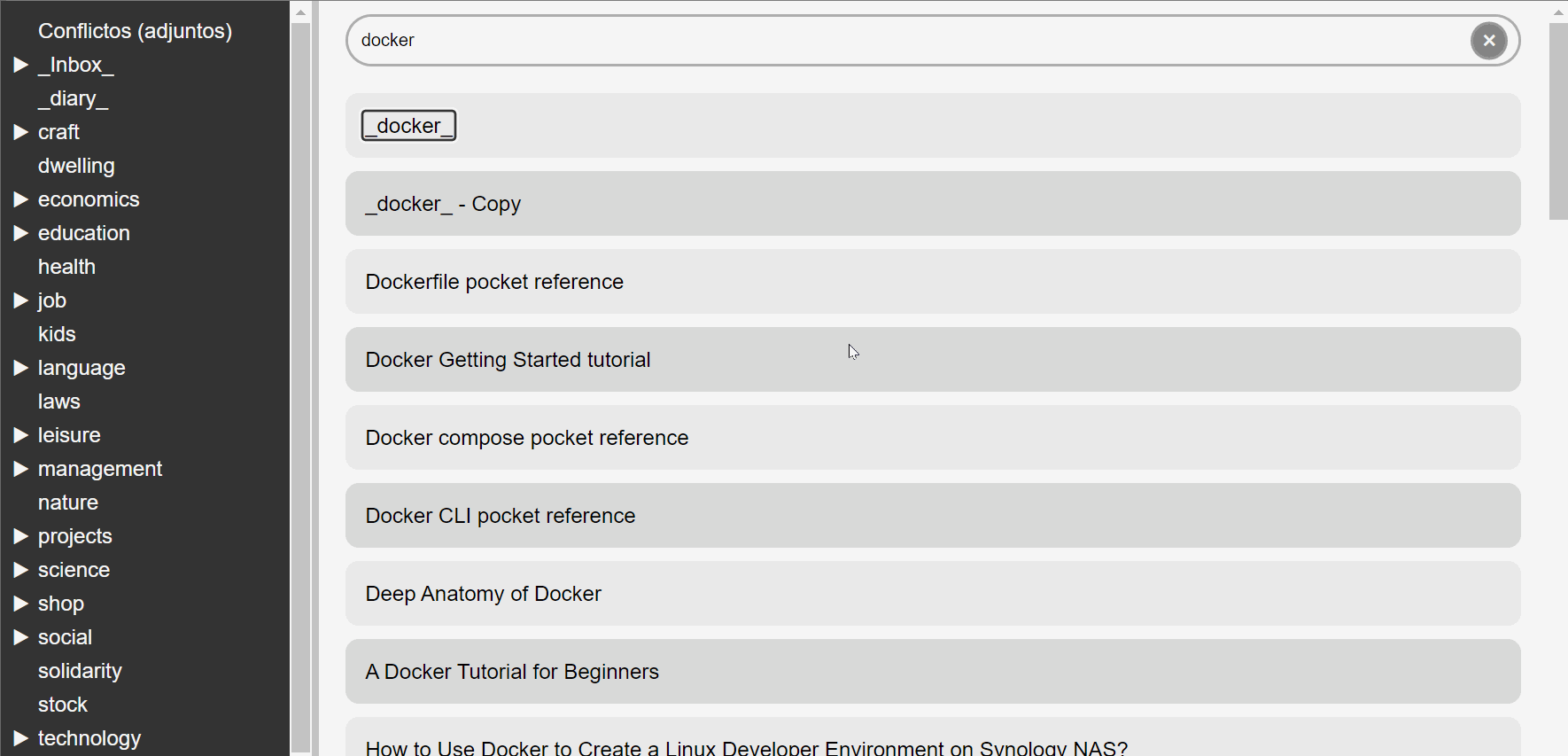Clear the docker search query

pyautogui.click(x=1489, y=41)
